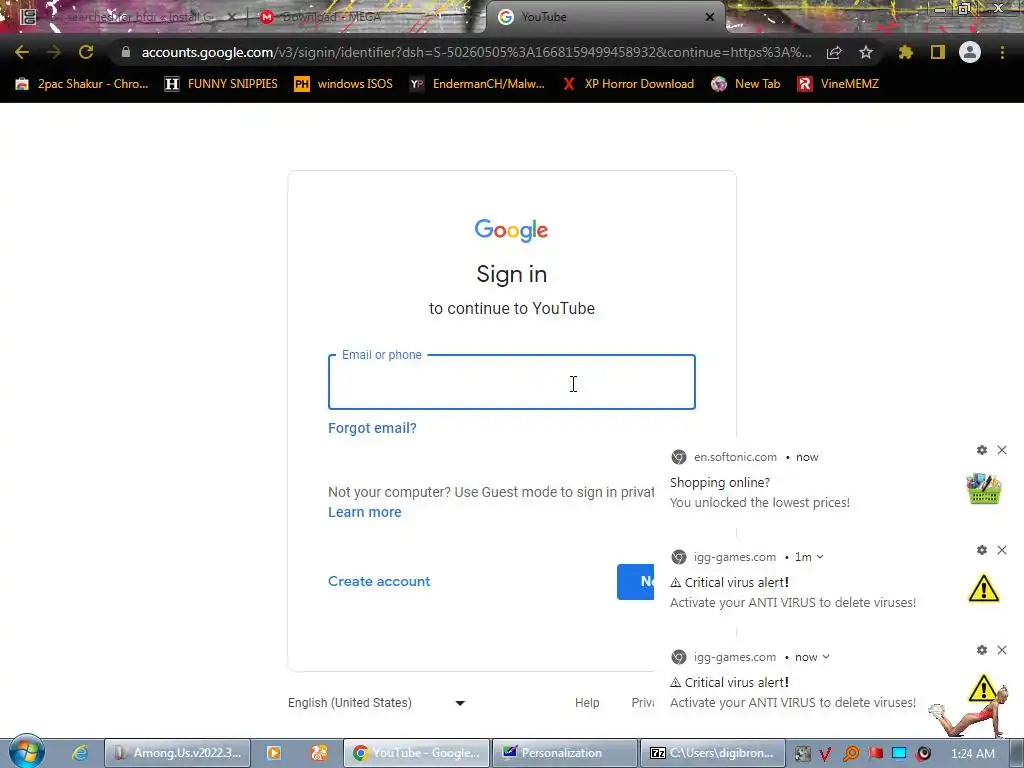Open the media player taskbar icon
The width and height of the screenshot is (1024, 768).
(x=274, y=753)
